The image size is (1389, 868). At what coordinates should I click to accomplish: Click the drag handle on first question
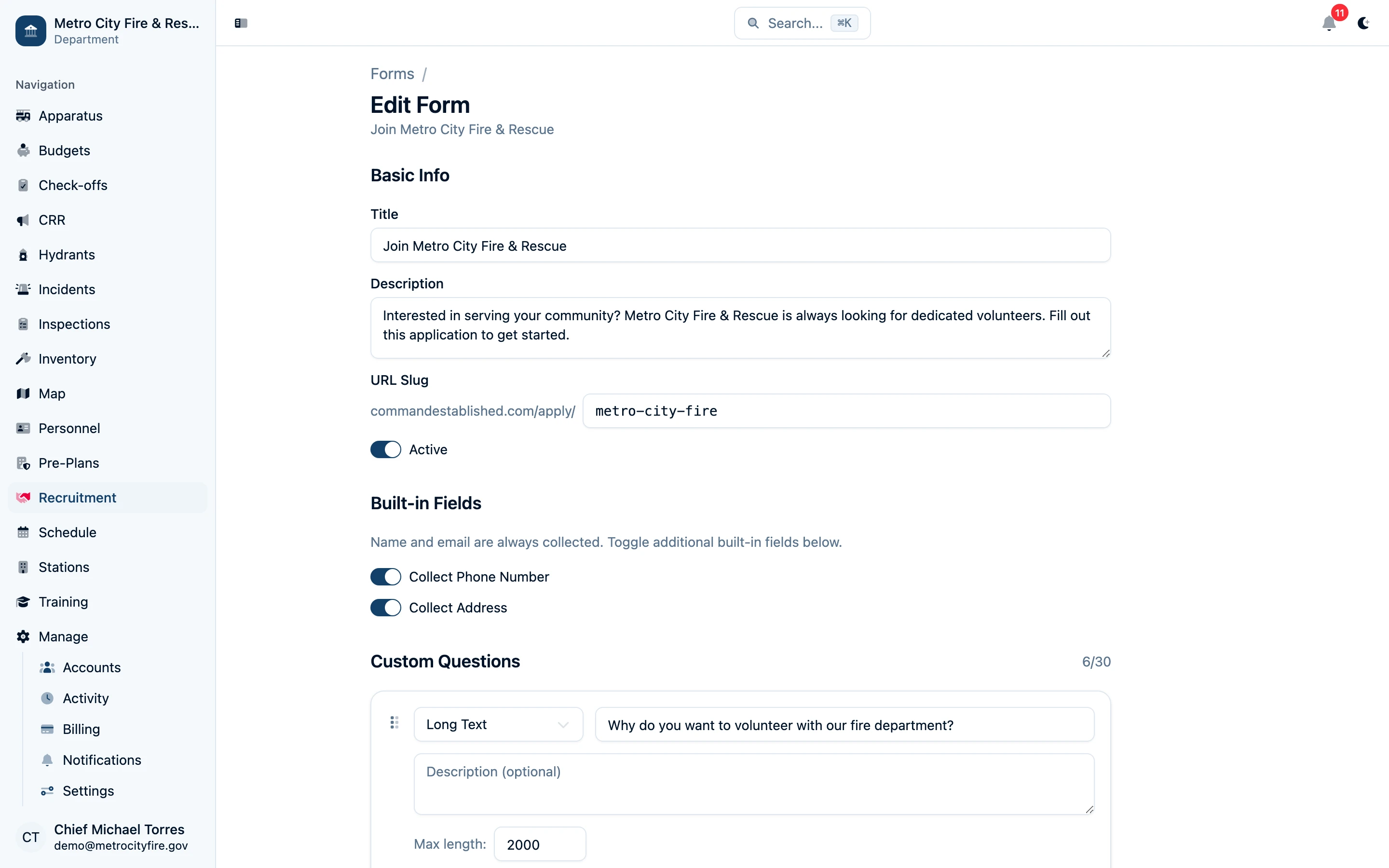pos(395,722)
